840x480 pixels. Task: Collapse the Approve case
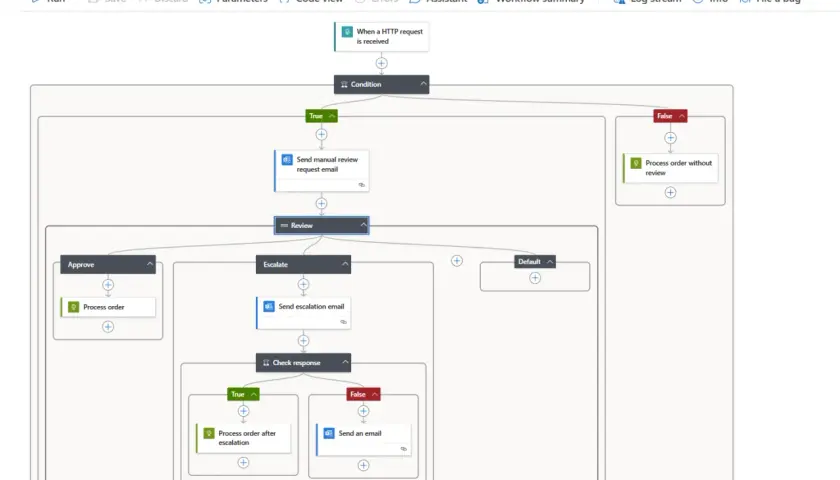[x=150, y=264]
